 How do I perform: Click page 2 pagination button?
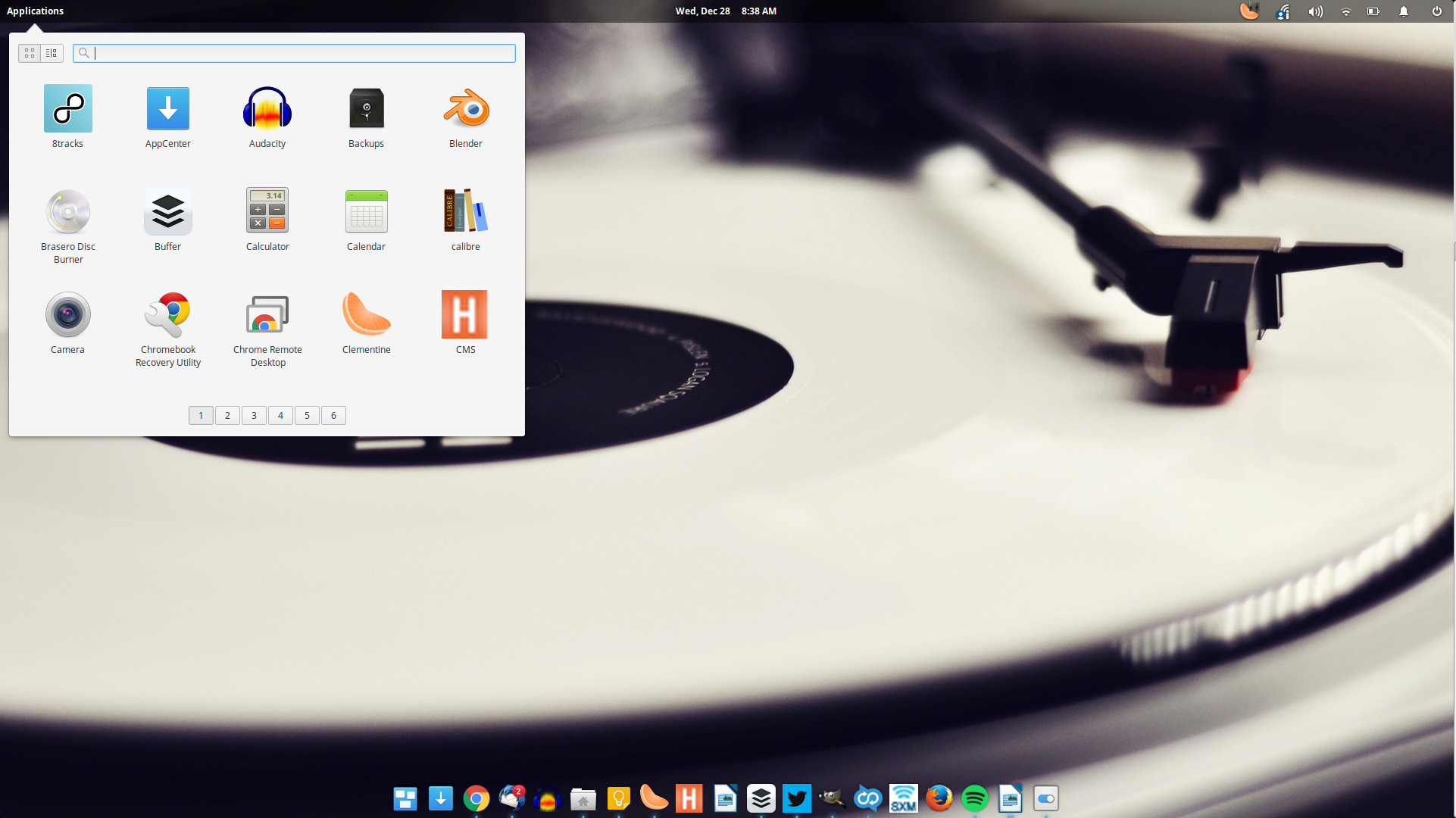pos(227,415)
